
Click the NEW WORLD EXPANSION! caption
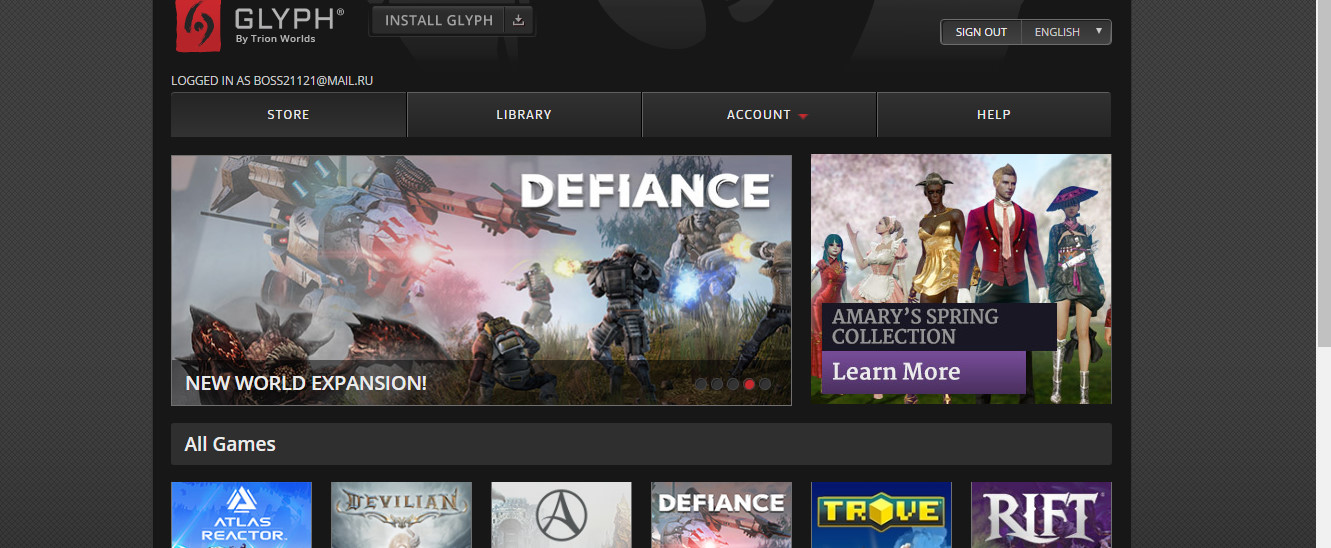coord(306,383)
